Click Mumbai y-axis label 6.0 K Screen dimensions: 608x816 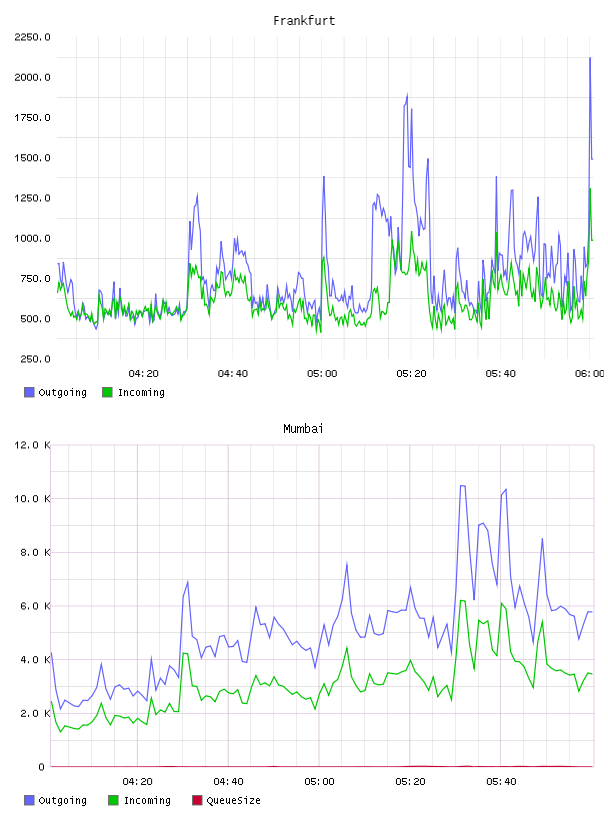35,606
